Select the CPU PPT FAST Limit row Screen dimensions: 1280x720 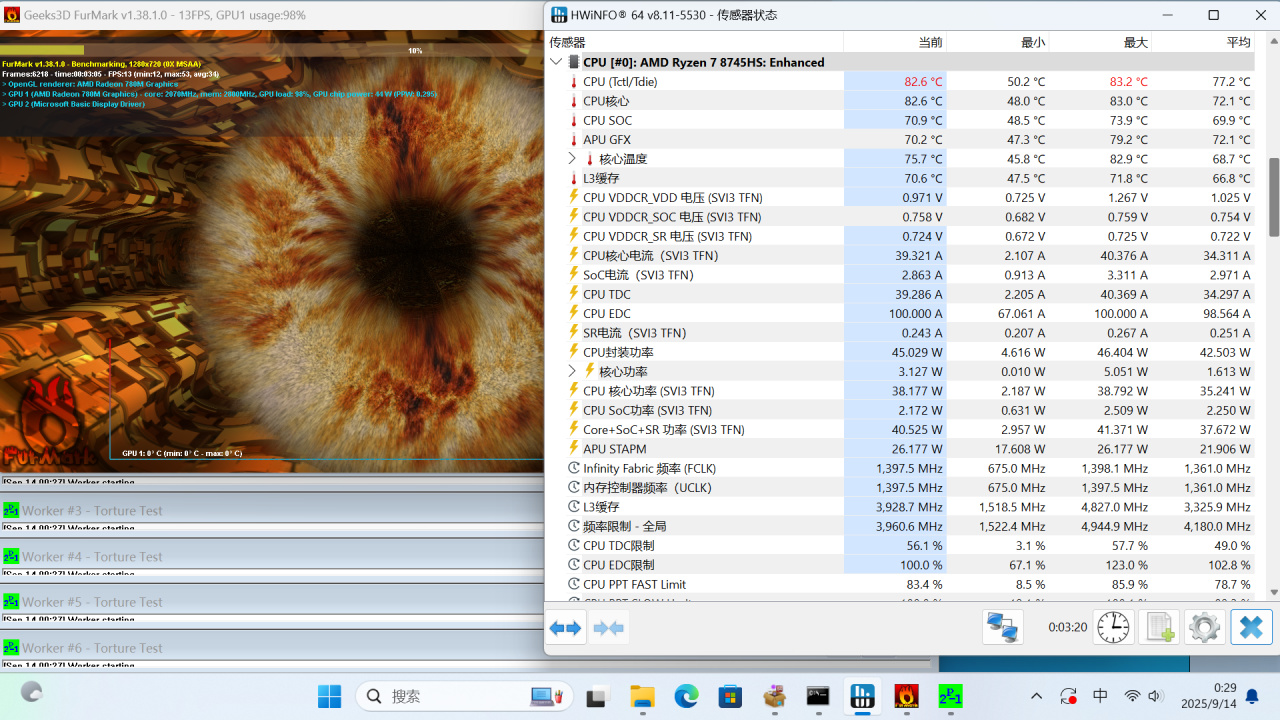click(x=900, y=584)
